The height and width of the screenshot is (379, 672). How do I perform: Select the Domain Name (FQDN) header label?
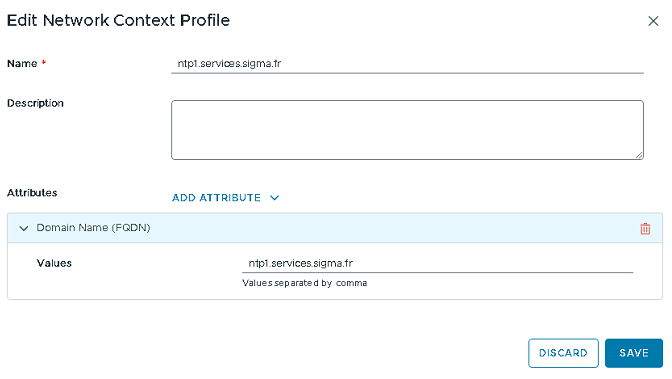(93, 228)
